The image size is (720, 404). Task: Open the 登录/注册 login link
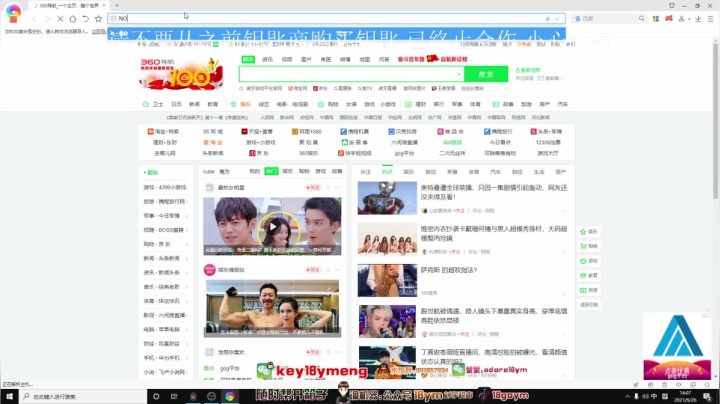tap(528, 70)
